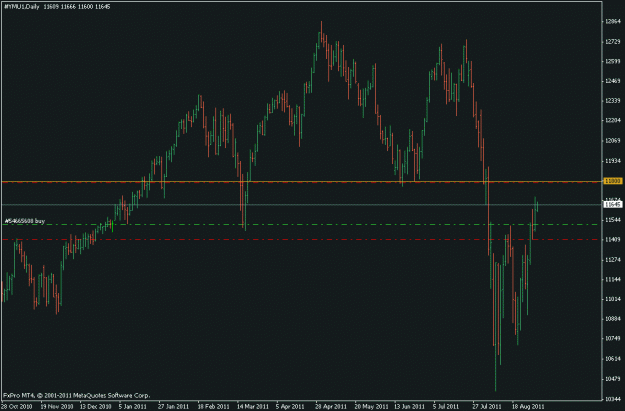Screen dimensions: 625x411
Task: Click the 27 Jul 2011 date label
Action: [487, 407]
